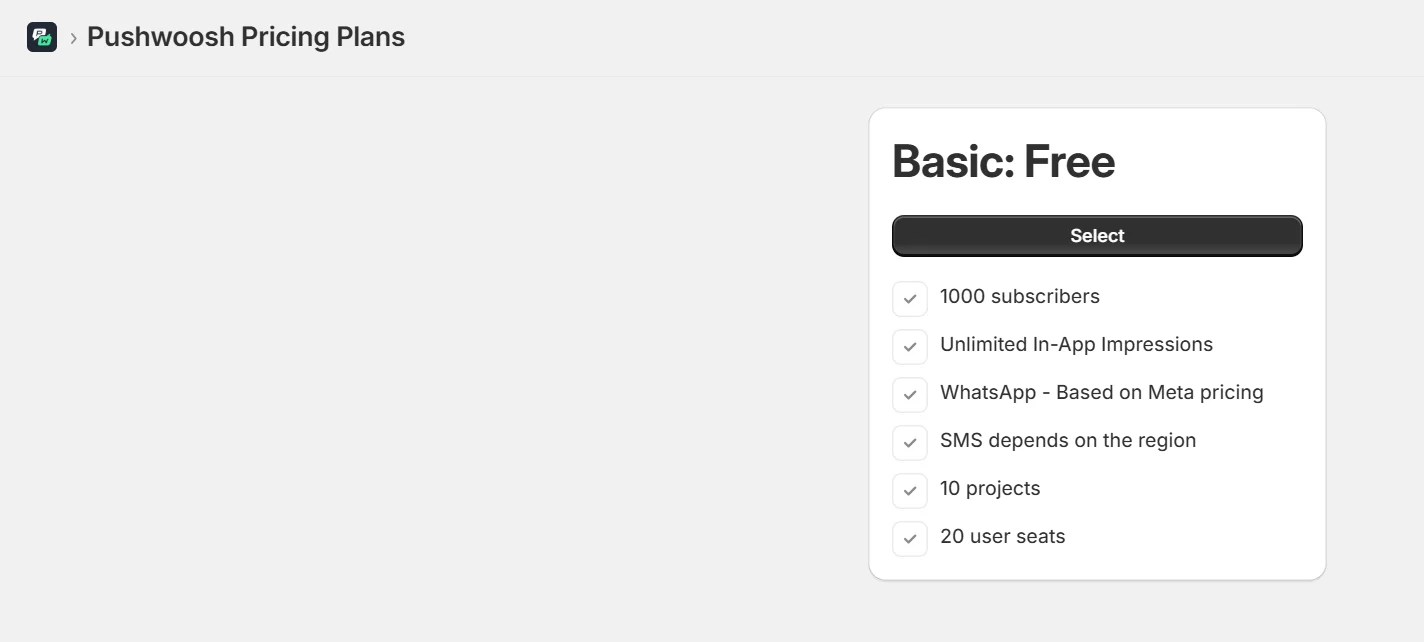Click the Pushwoosh app logo icon

(x=42, y=37)
